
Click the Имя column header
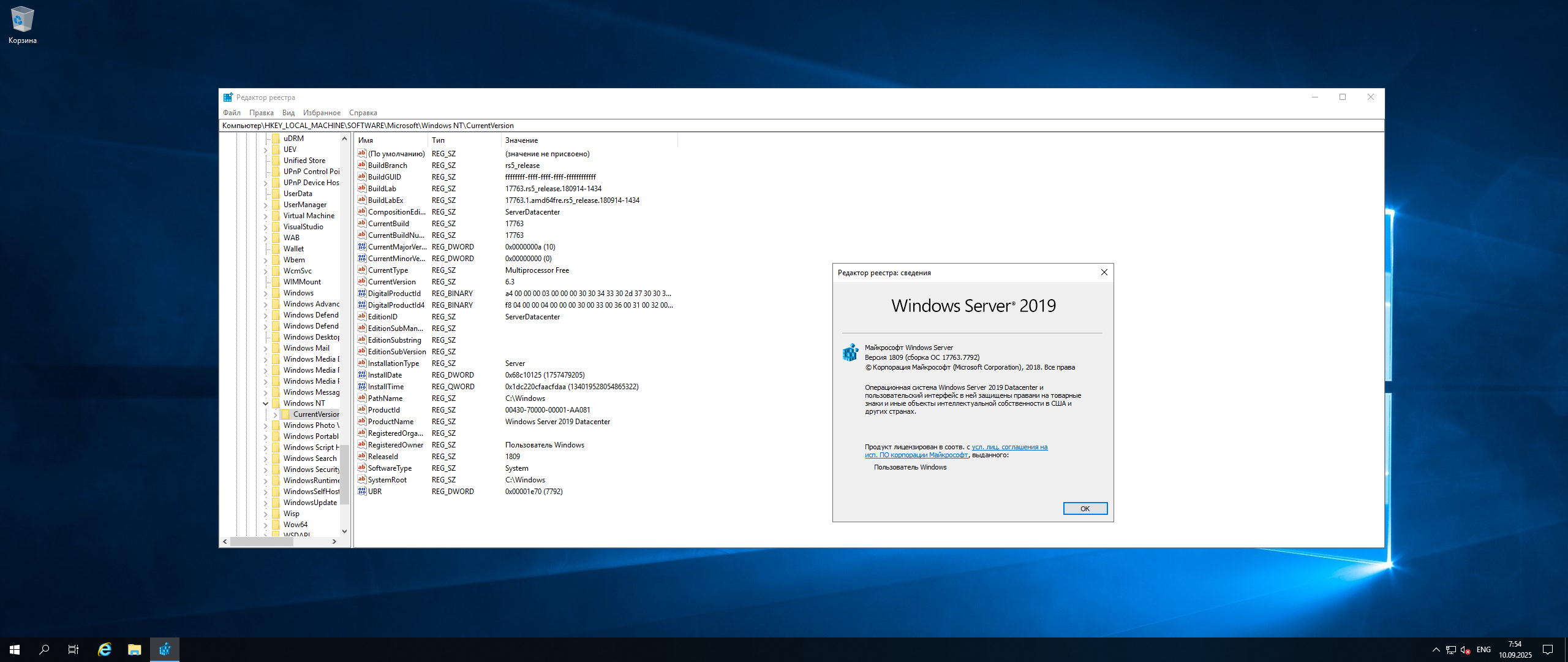[391, 140]
